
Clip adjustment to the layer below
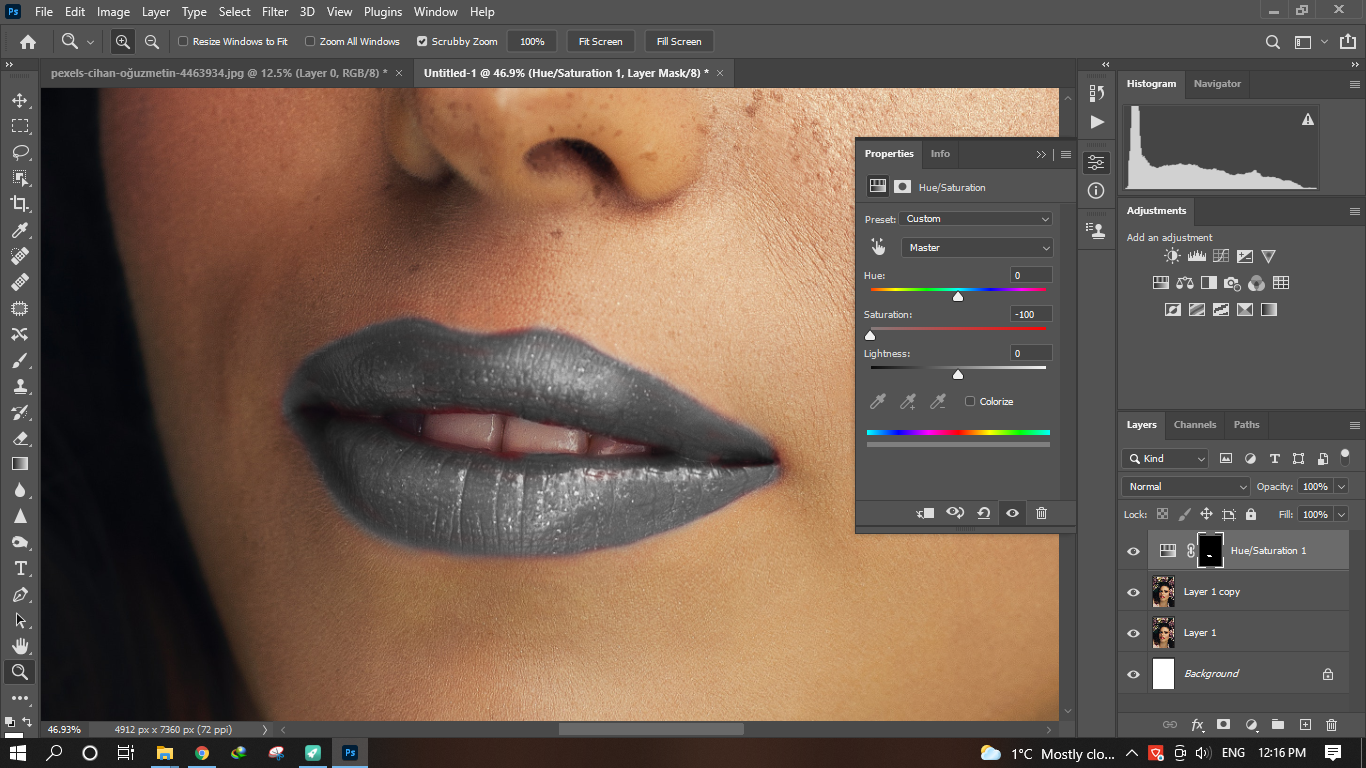925,513
